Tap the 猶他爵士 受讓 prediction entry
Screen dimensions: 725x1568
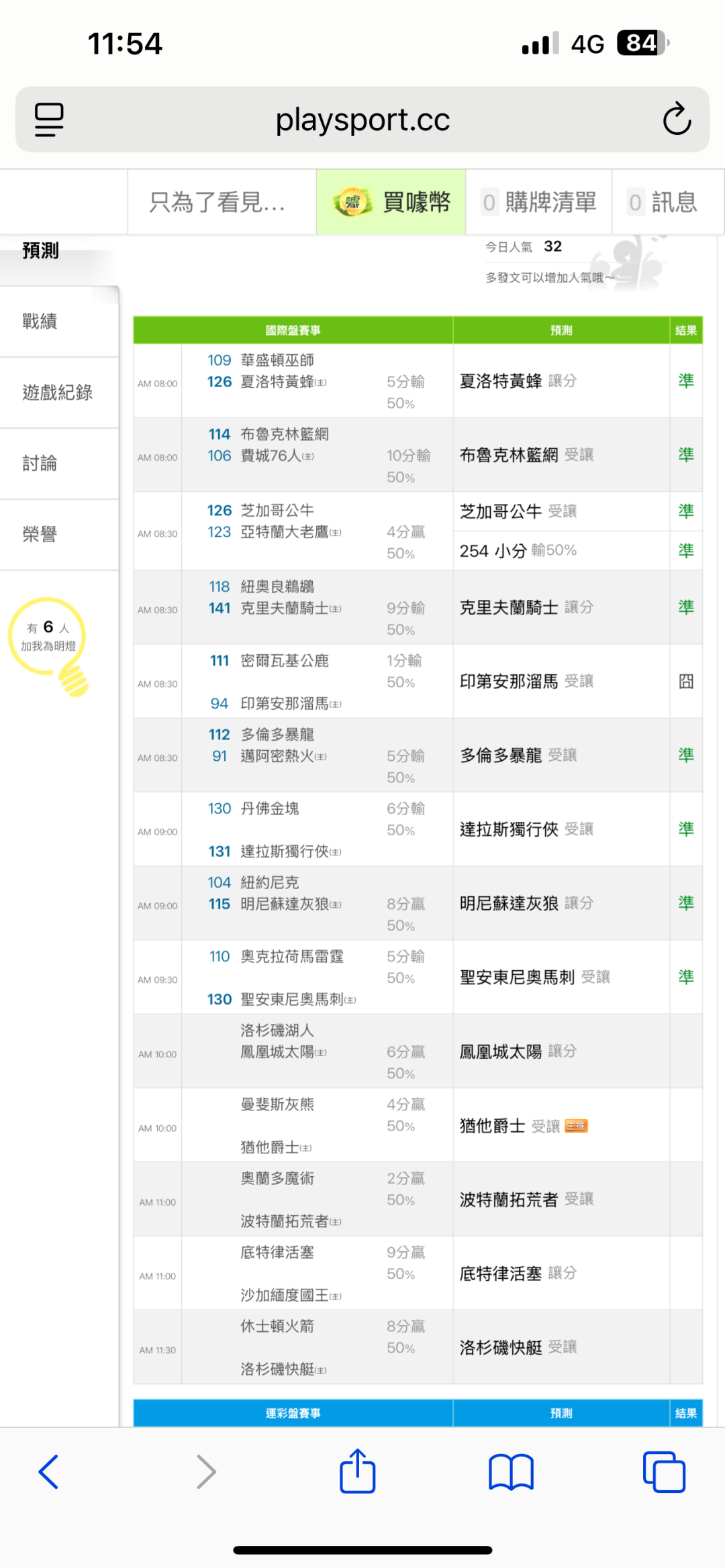tap(510, 1126)
